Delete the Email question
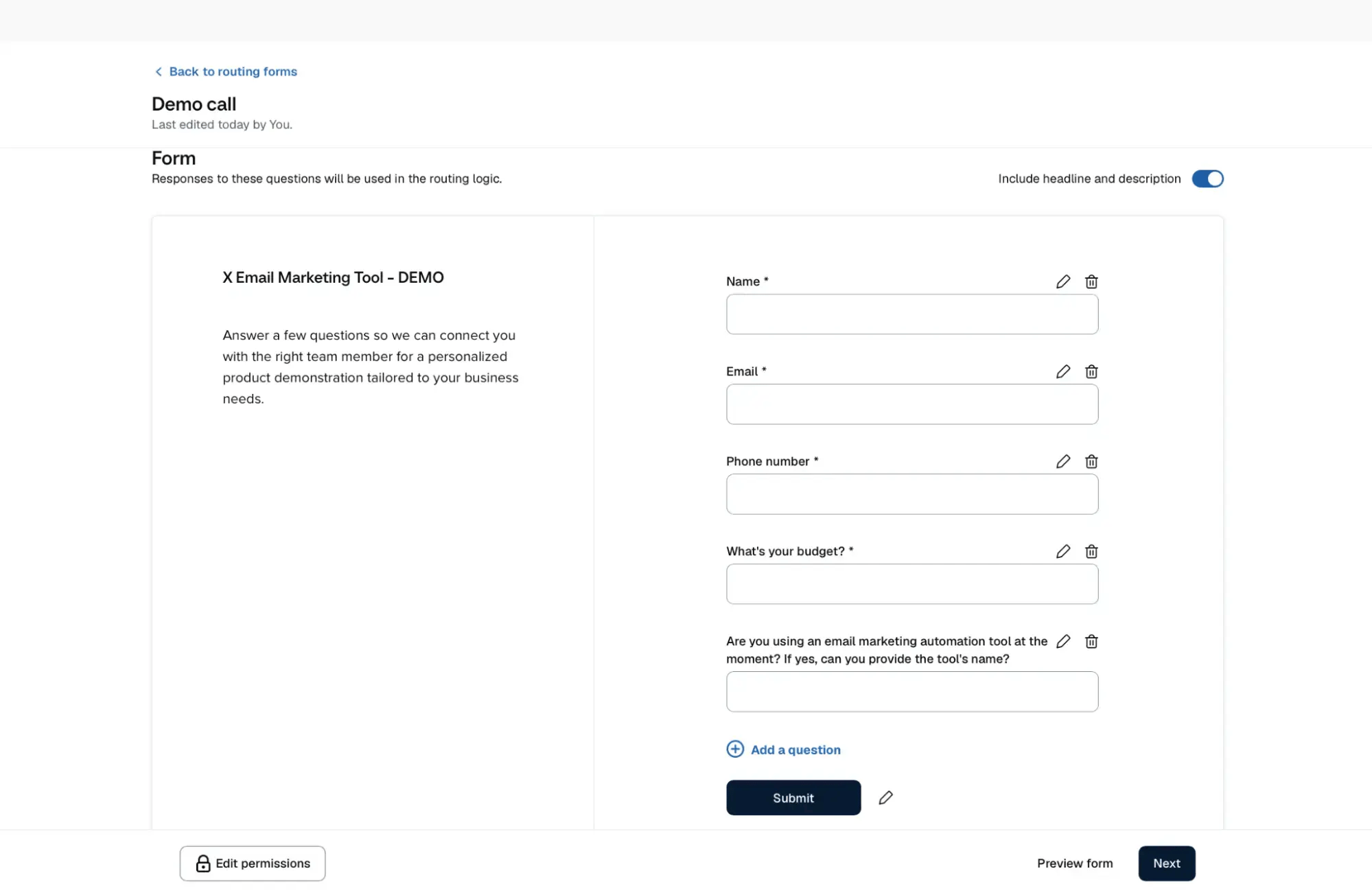 tap(1091, 371)
